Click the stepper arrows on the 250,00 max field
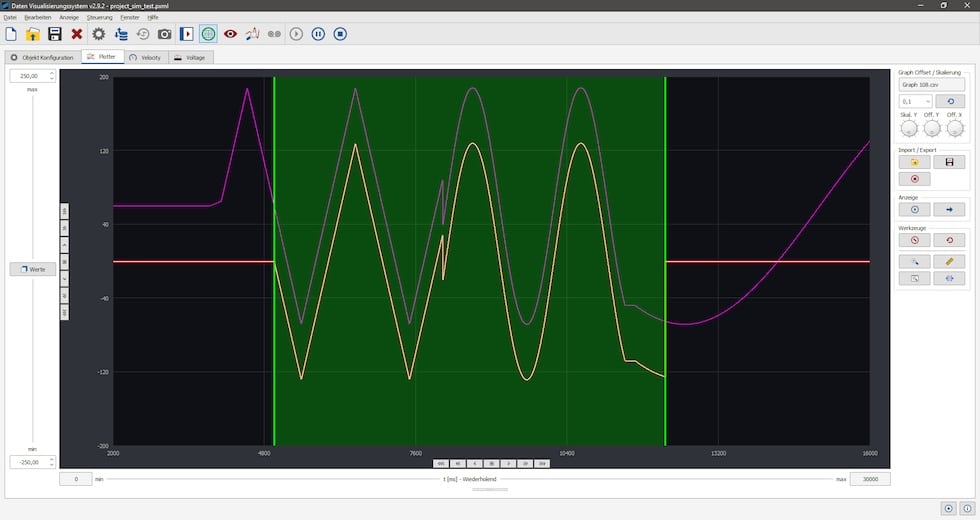 point(52,76)
